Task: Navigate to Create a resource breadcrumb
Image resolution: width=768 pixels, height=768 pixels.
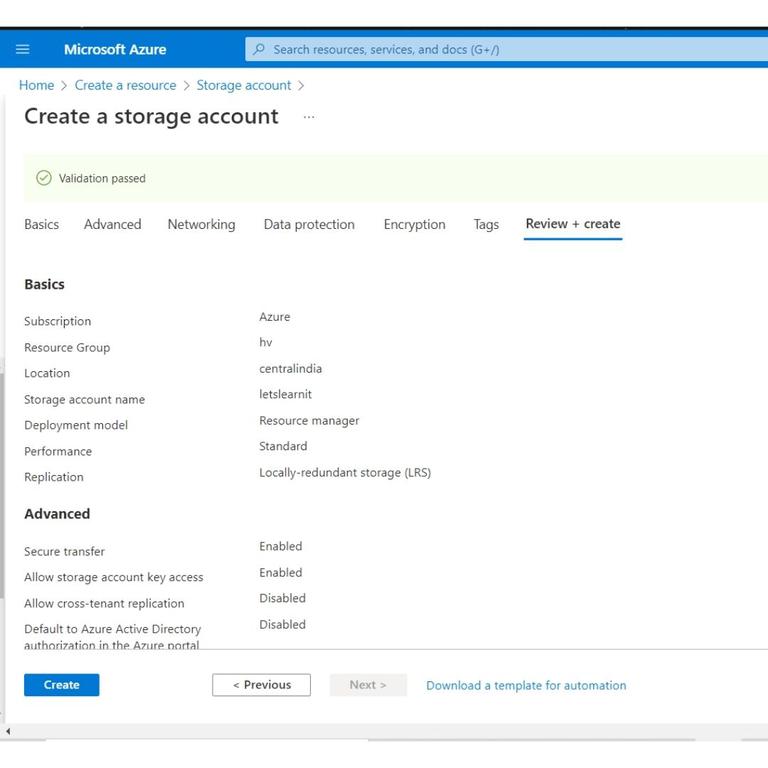Action: 125,85
